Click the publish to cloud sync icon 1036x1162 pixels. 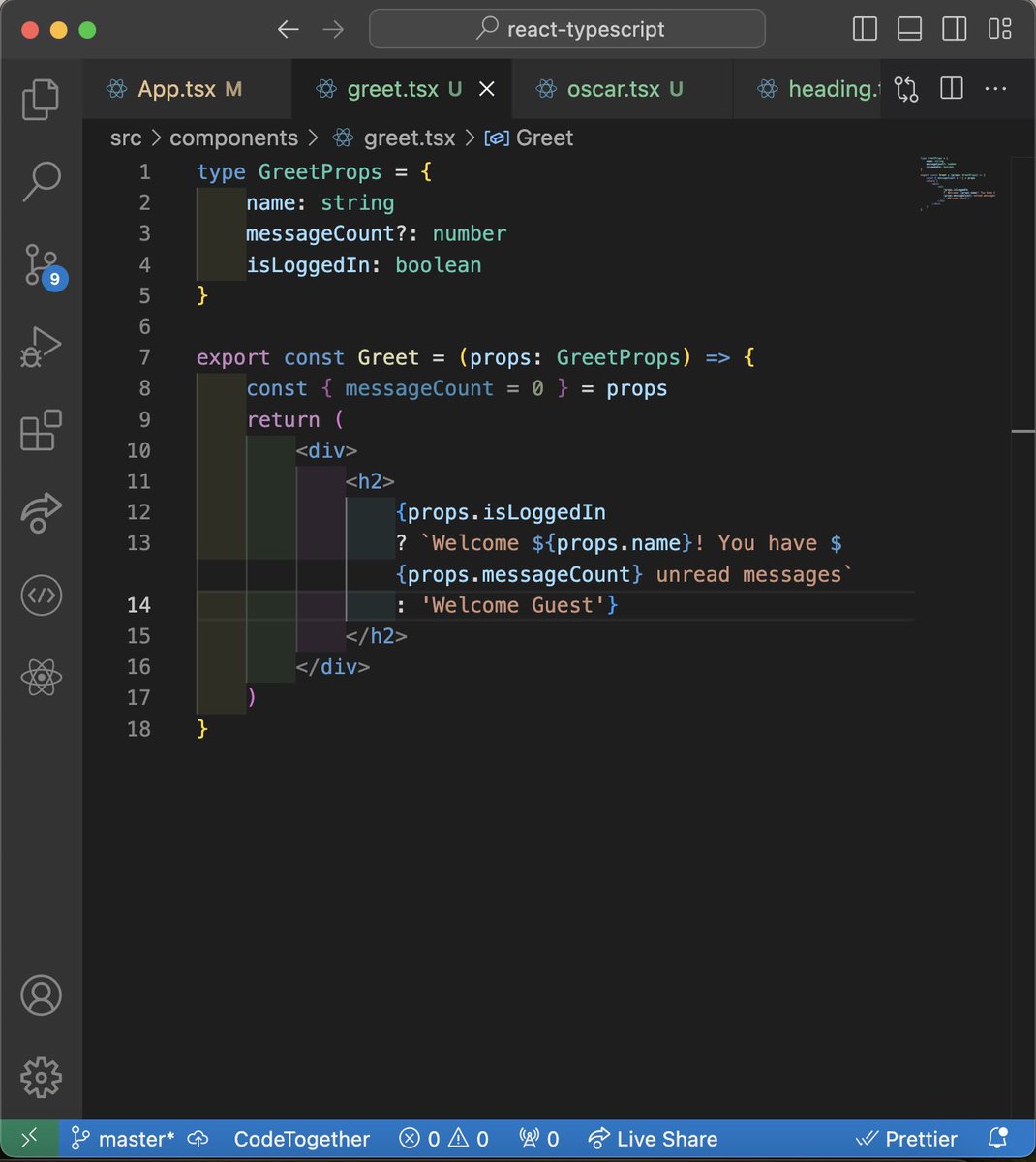(198, 1139)
